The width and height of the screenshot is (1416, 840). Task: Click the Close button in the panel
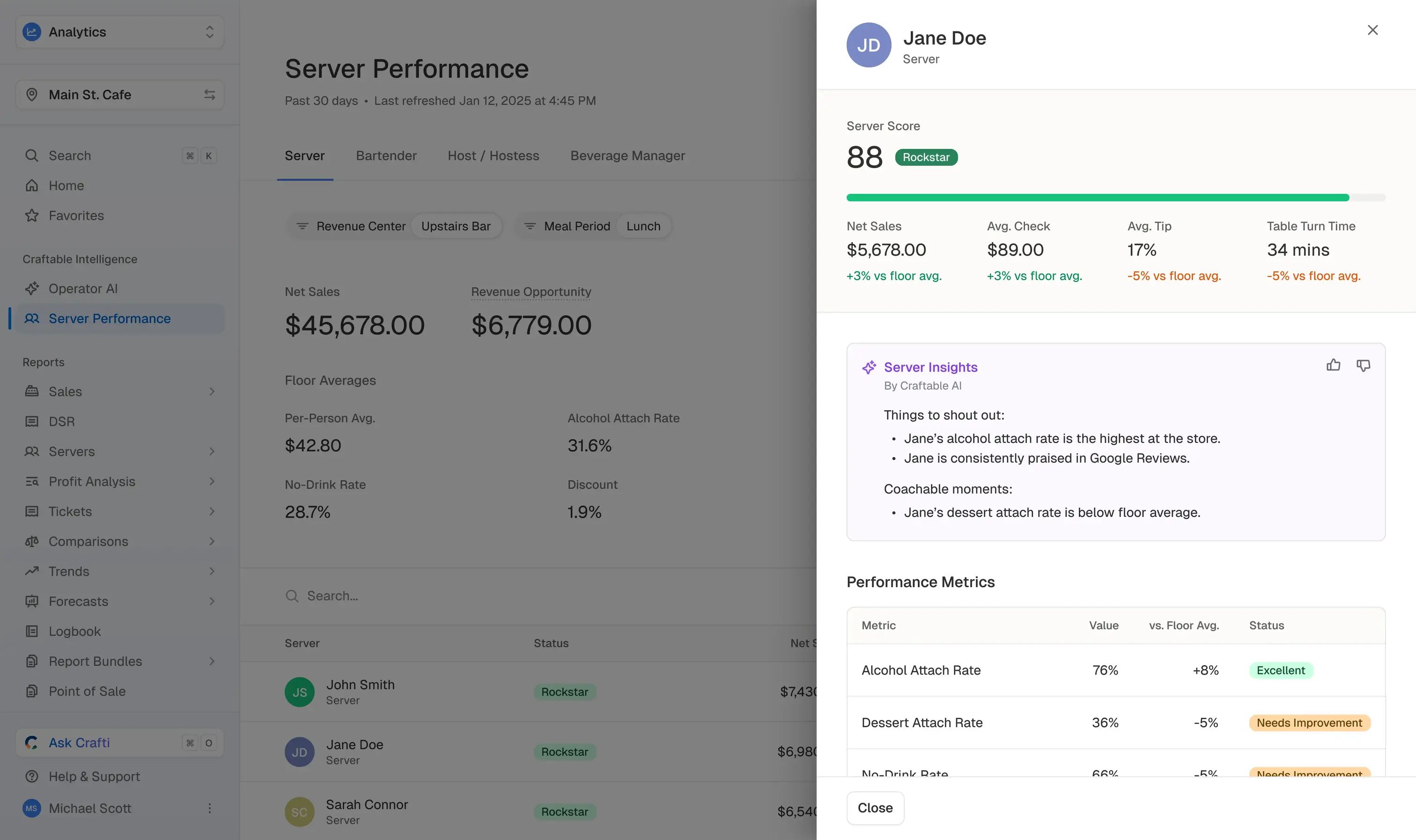[x=875, y=808]
